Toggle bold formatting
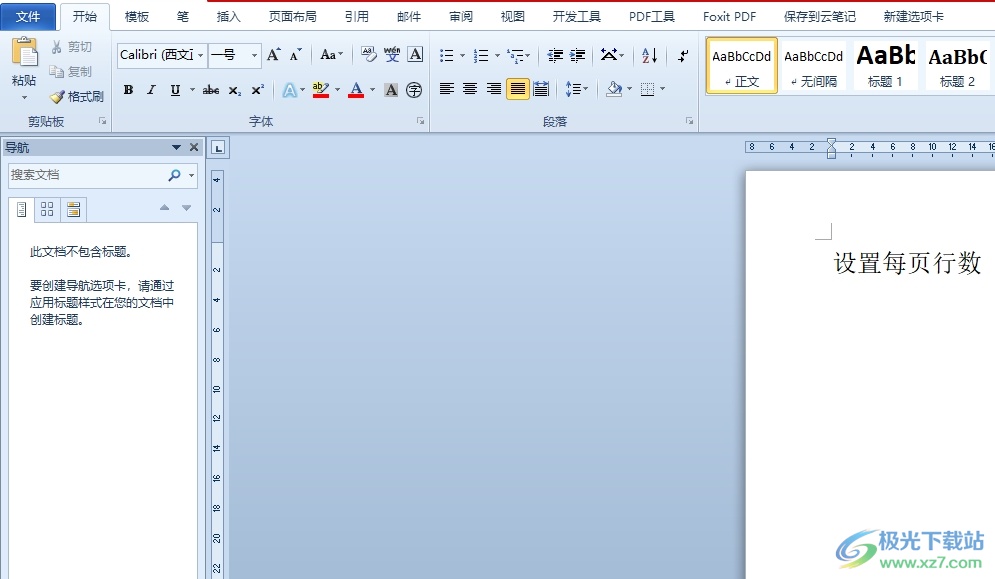Image resolution: width=995 pixels, height=579 pixels. [x=128, y=90]
